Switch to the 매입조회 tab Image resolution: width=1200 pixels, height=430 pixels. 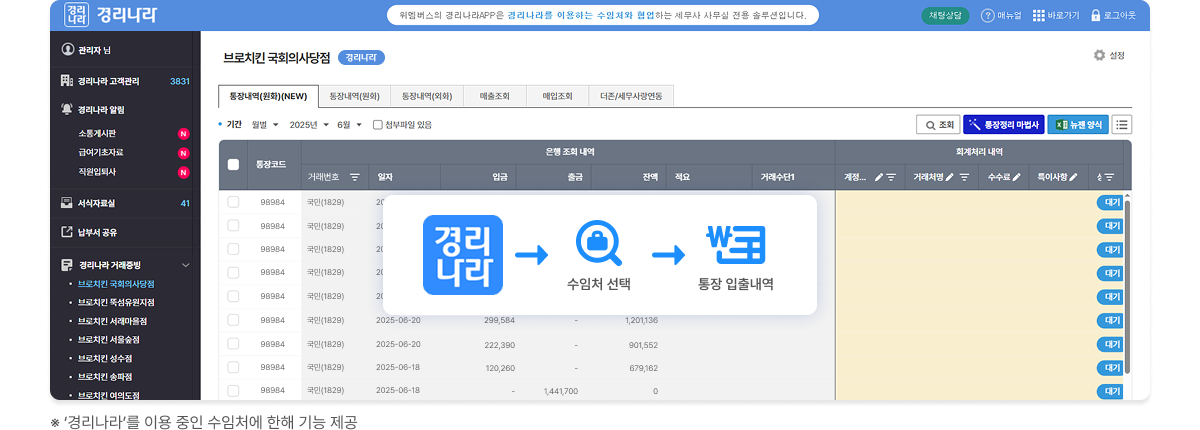(x=558, y=97)
